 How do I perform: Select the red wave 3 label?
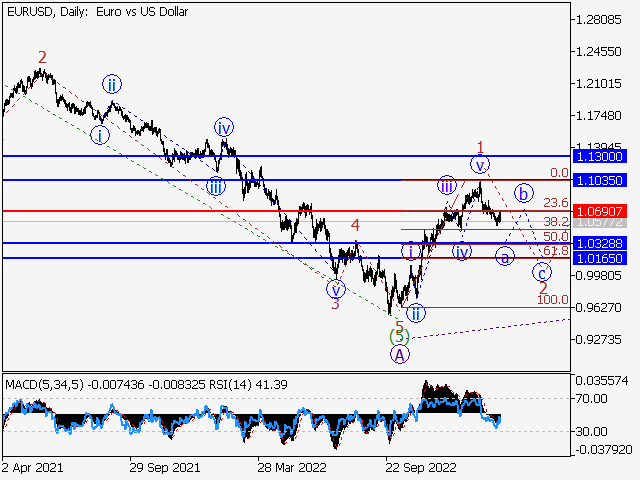pos(335,304)
